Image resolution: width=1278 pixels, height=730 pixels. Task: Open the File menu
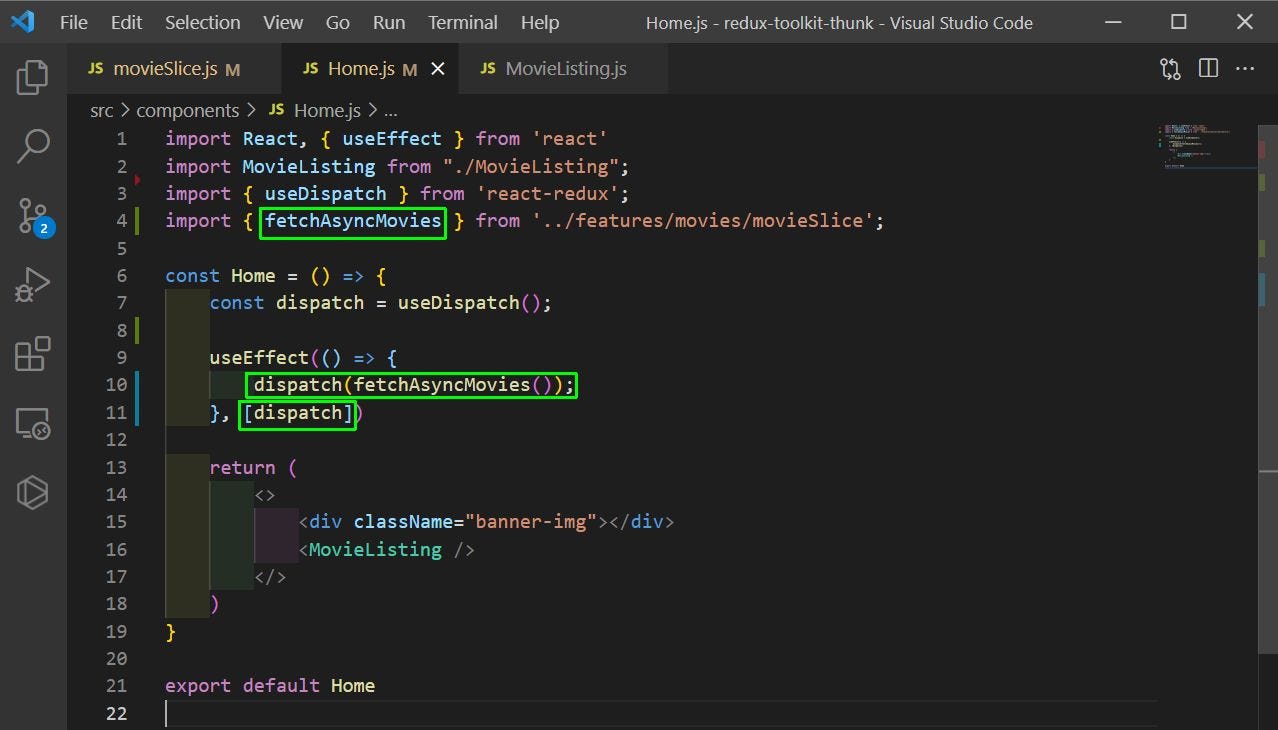point(74,22)
